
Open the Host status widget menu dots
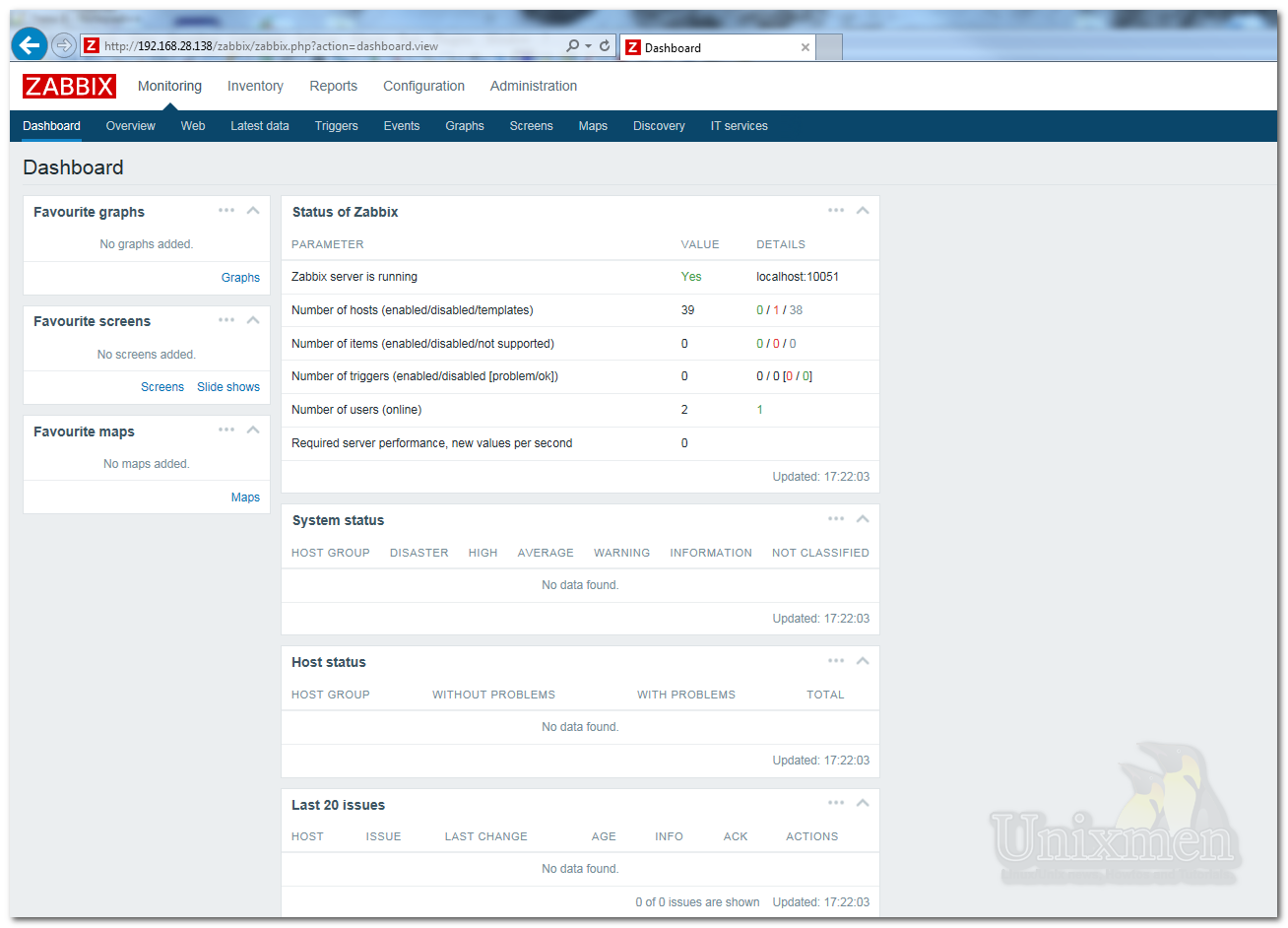(x=836, y=660)
